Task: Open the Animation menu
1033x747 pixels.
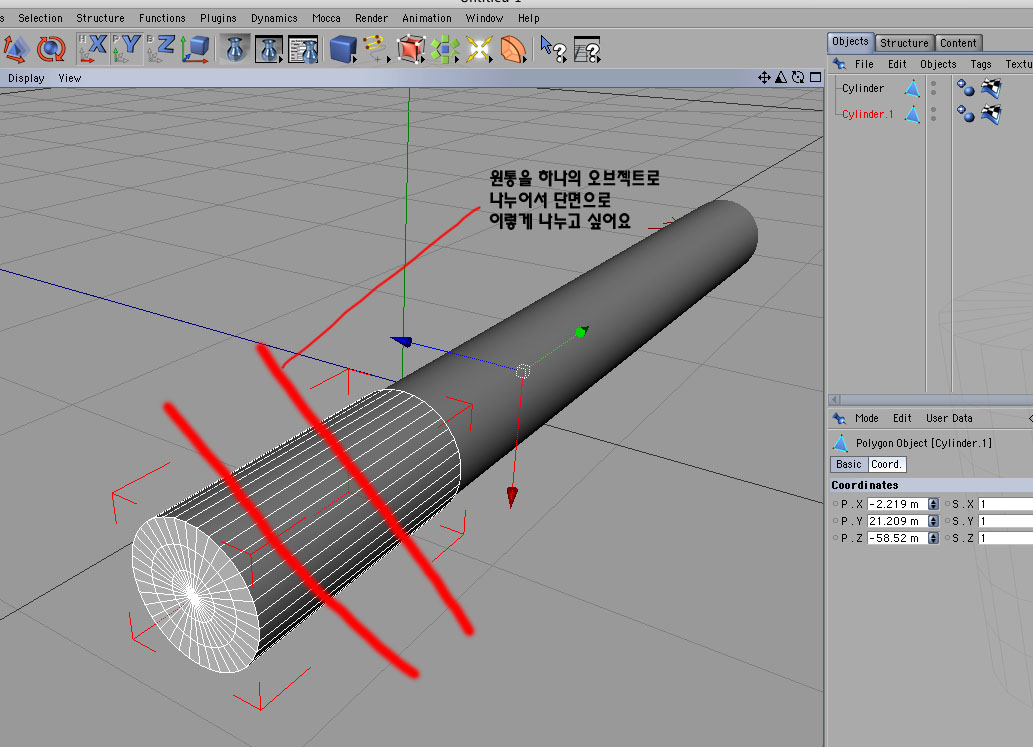Action: (x=427, y=18)
